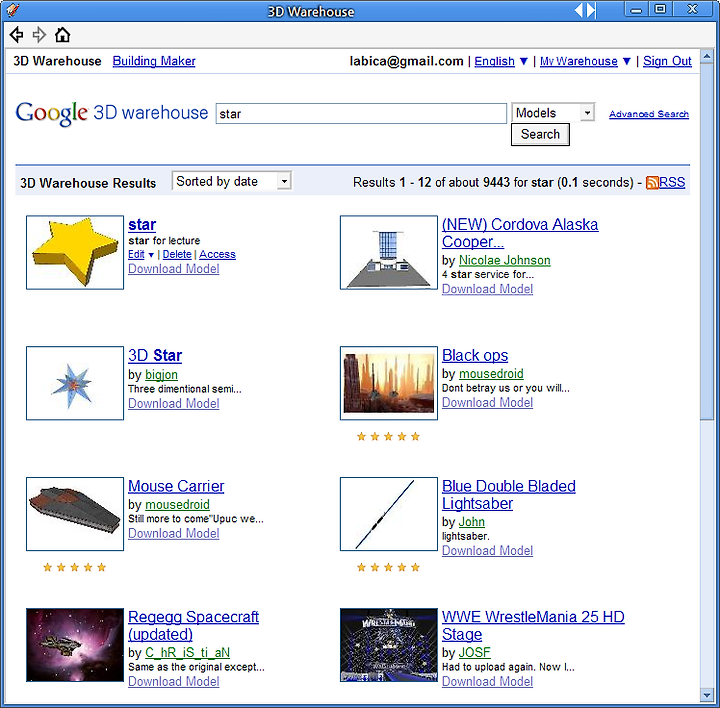
Task: Open the Cordova Alaska Cooper thumbnail
Action: [x=389, y=253]
